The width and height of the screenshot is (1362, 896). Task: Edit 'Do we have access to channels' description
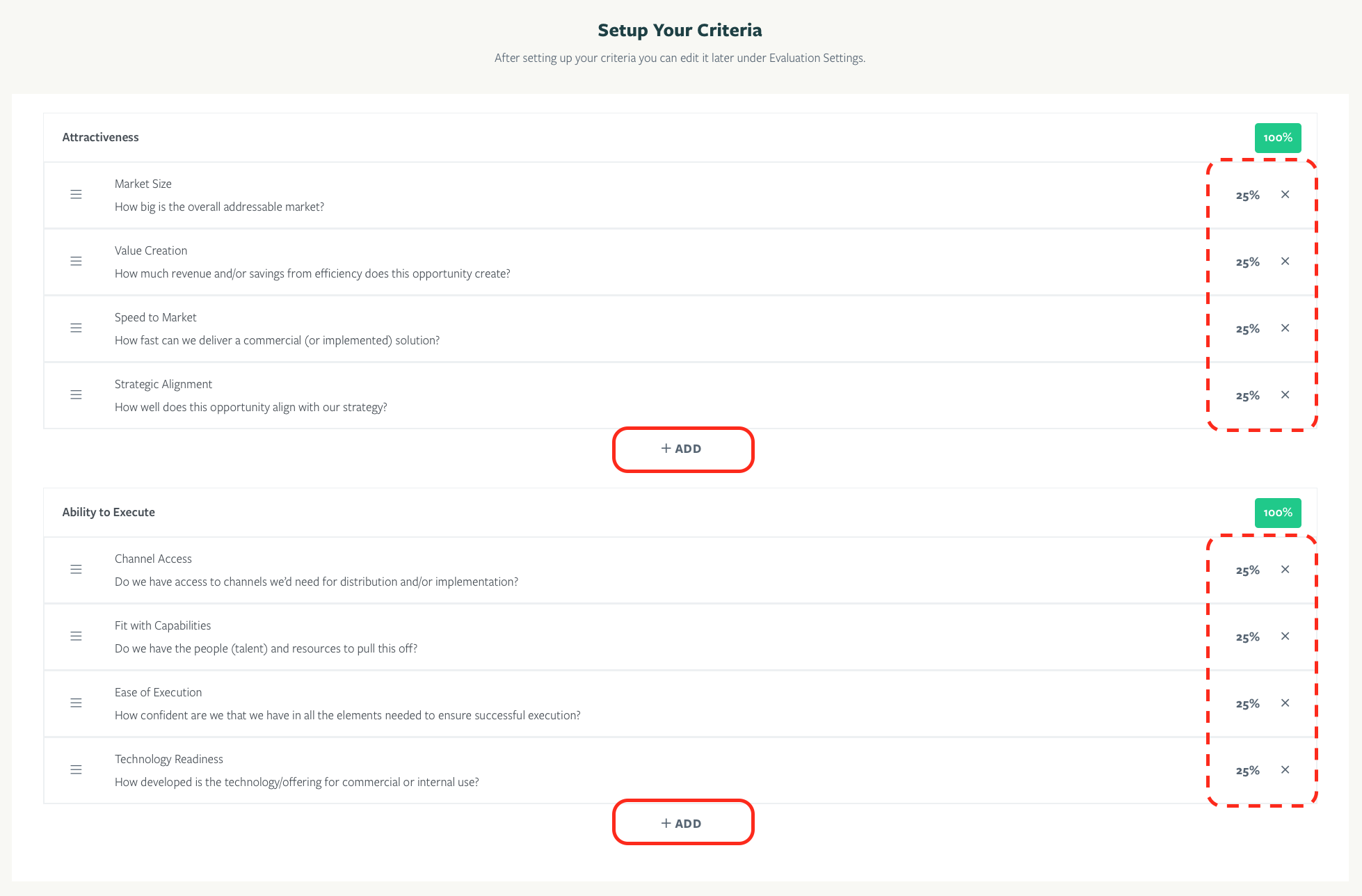(x=317, y=582)
